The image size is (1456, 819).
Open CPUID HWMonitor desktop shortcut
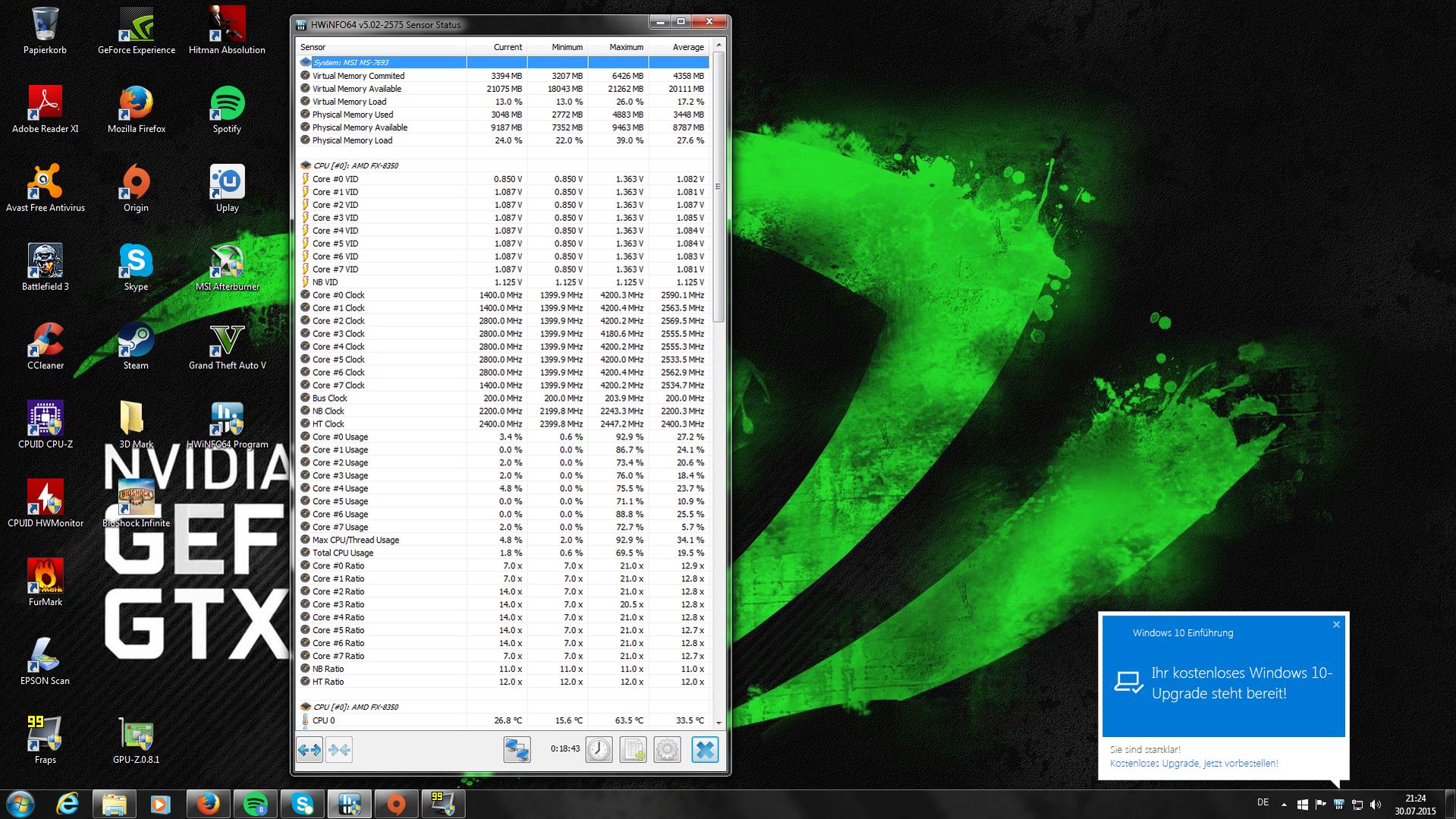pyautogui.click(x=45, y=505)
